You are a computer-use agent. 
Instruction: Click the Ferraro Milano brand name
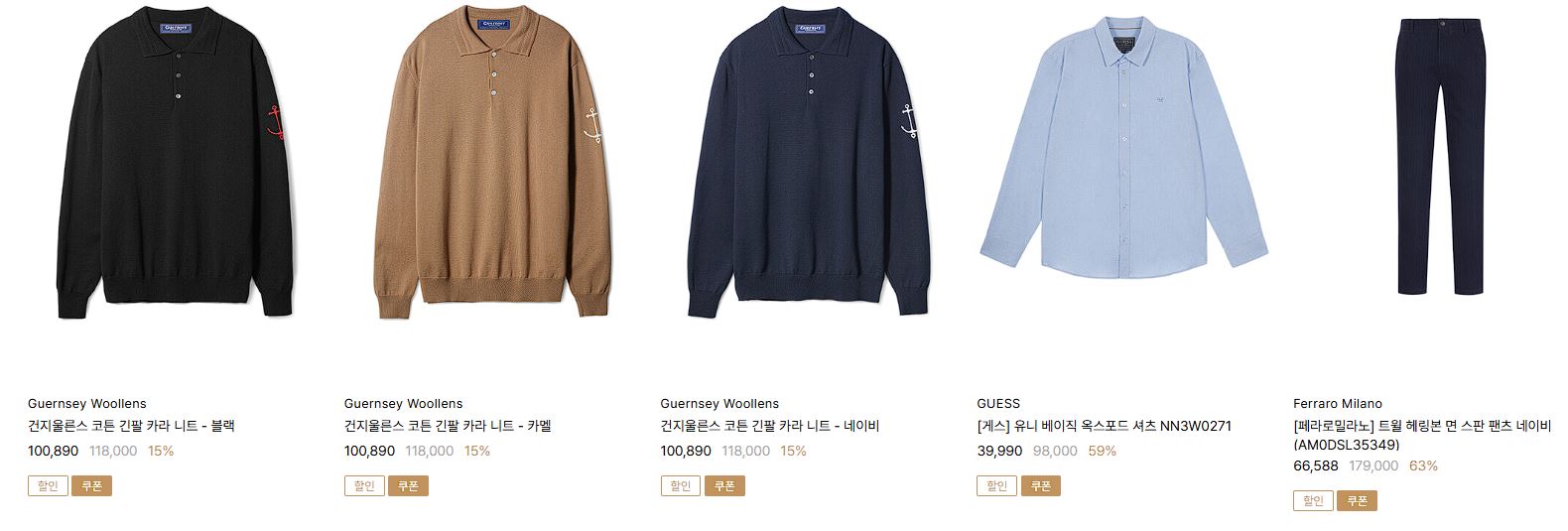tap(1338, 404)
